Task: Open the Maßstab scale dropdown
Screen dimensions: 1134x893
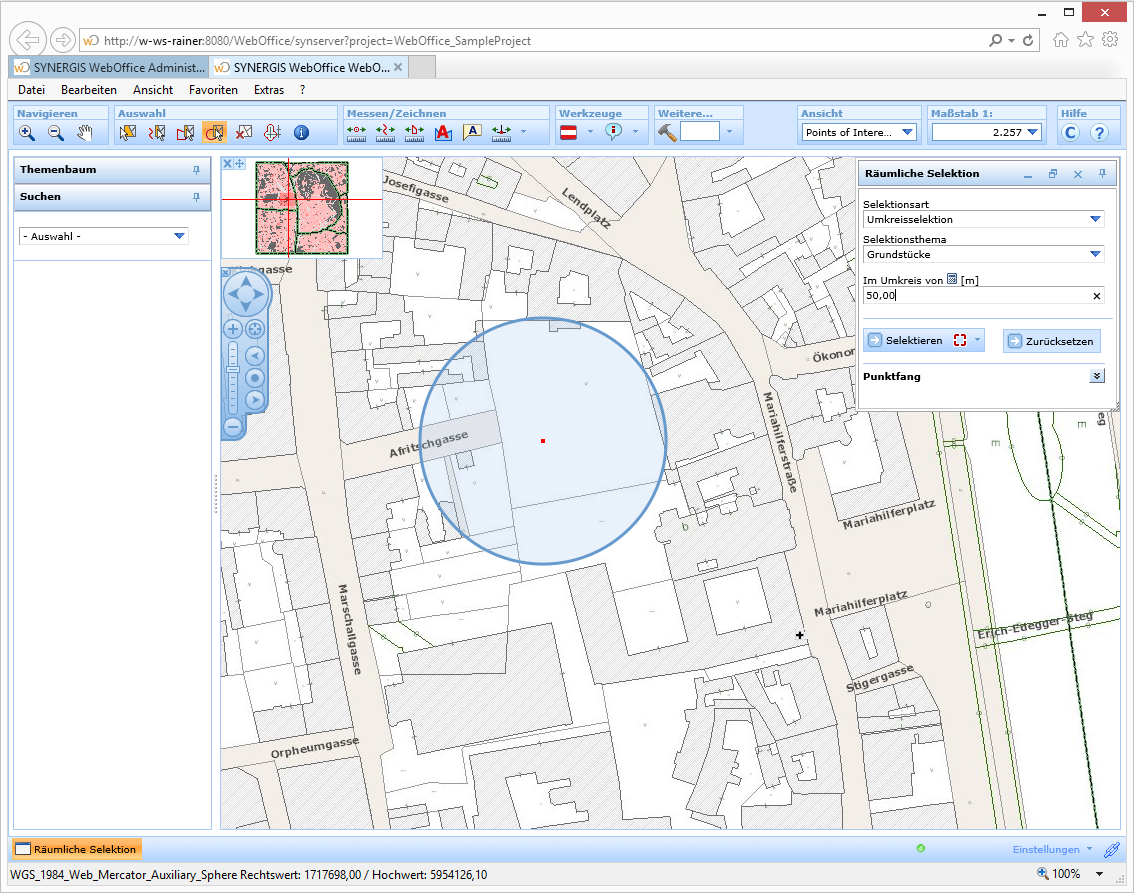Action: 1033,132
